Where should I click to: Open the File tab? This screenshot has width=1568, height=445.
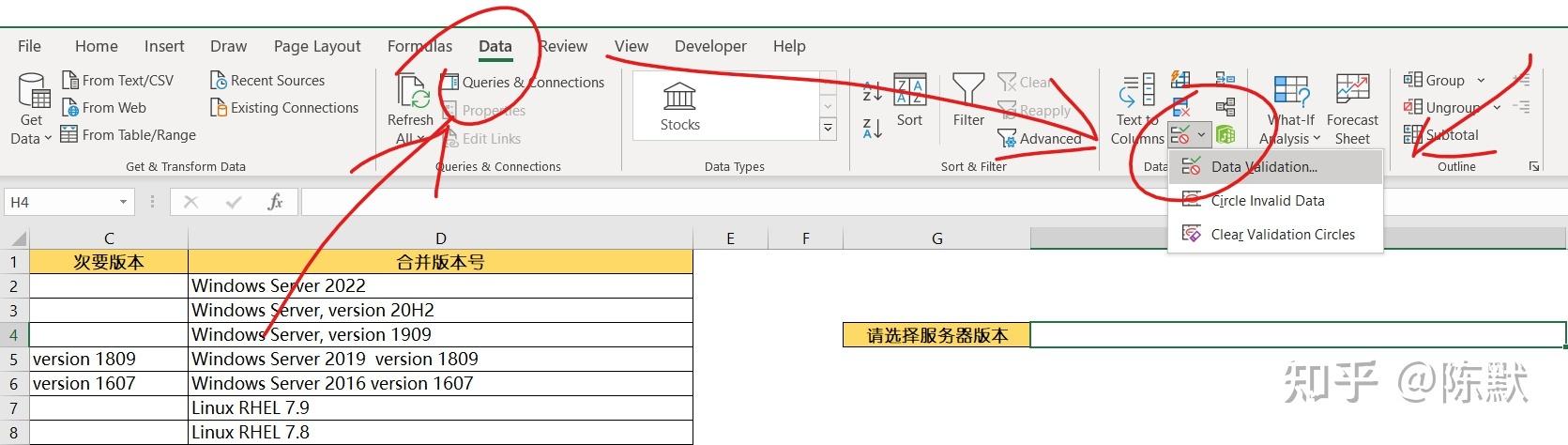pos(29,46)
